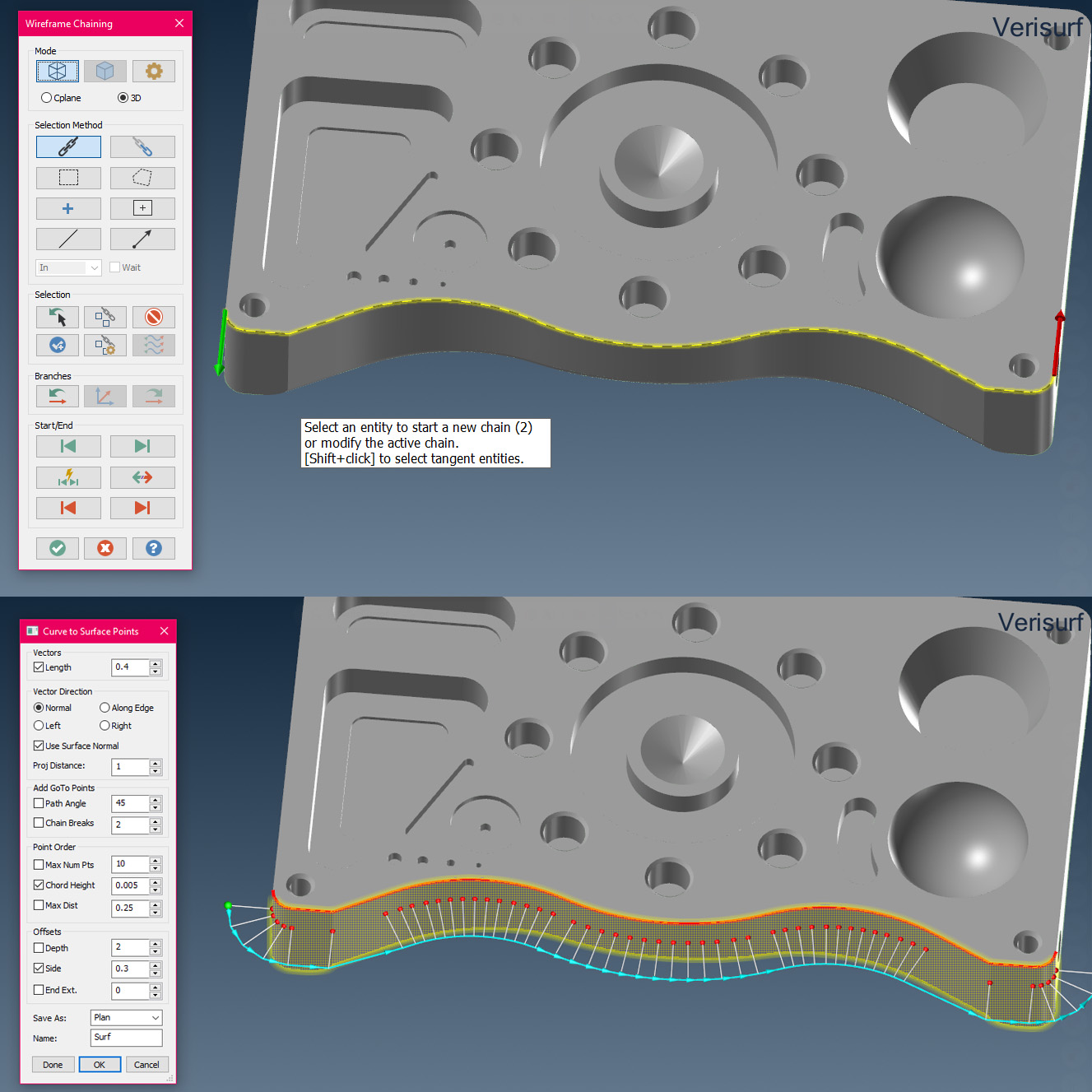Select Normal vector direction
Screen dimensions: 1092x1092
39,708
